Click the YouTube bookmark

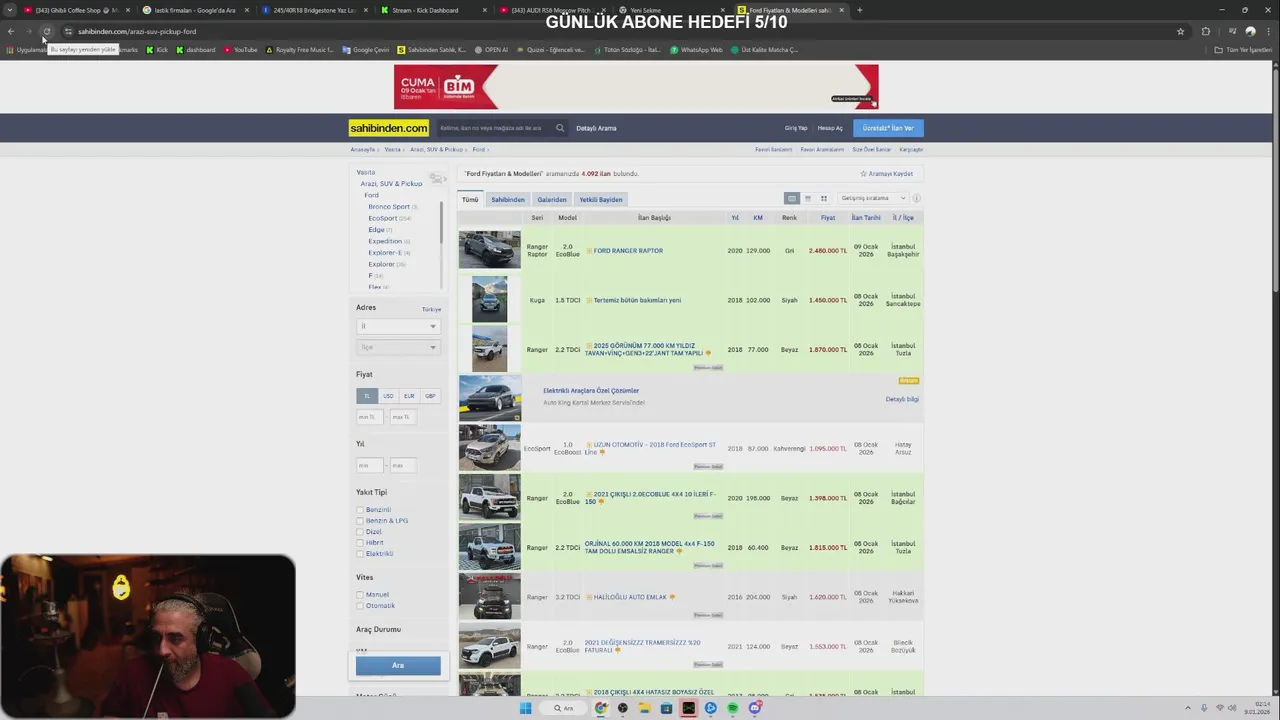[x=241, y=49]
